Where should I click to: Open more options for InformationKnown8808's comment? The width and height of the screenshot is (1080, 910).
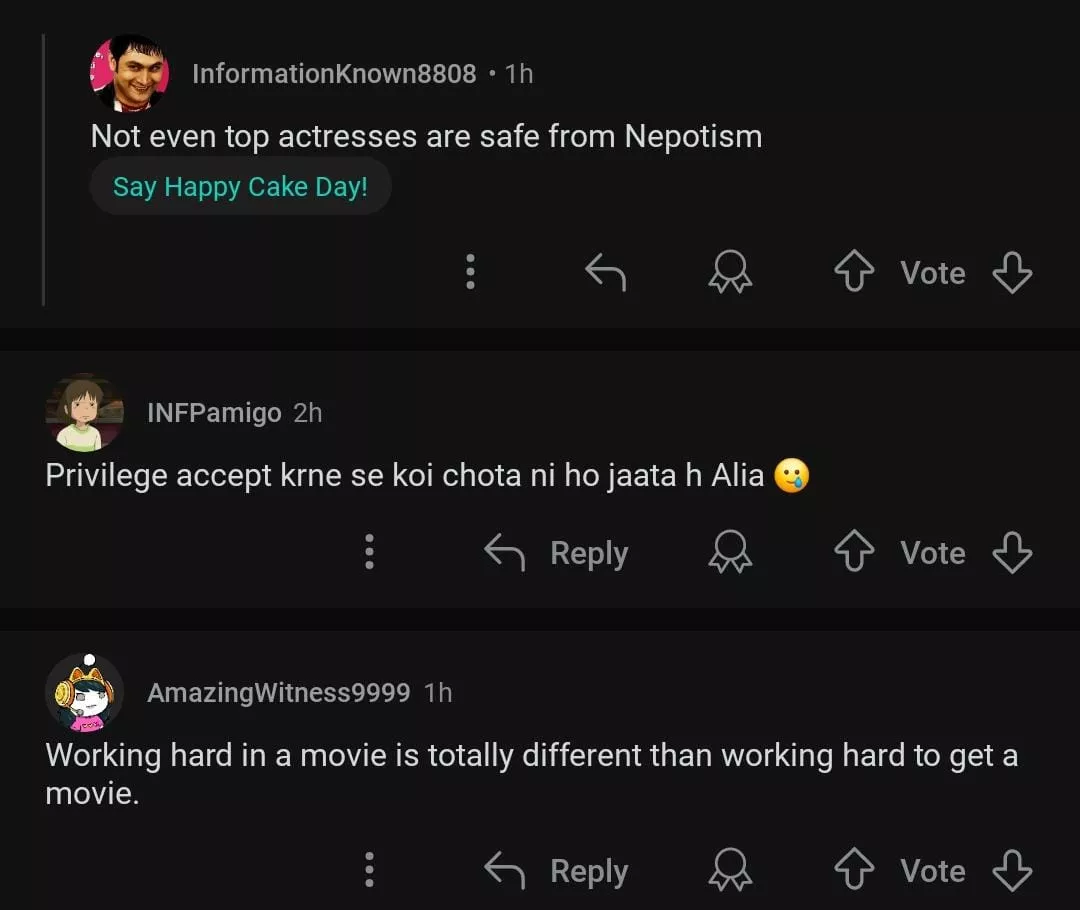(470, 273)
